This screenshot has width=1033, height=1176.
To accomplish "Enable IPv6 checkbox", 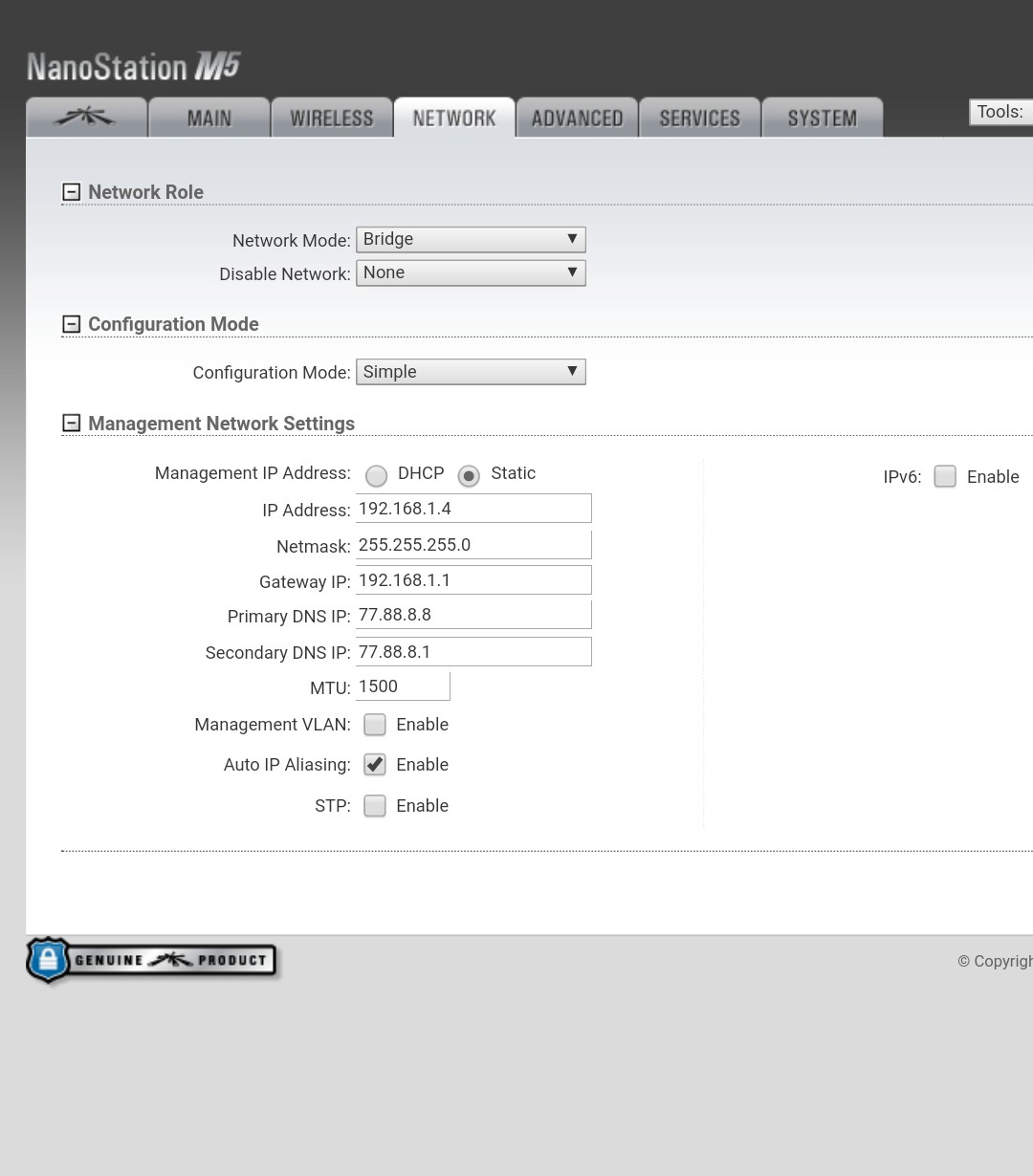I will click(x=945, y=476).
